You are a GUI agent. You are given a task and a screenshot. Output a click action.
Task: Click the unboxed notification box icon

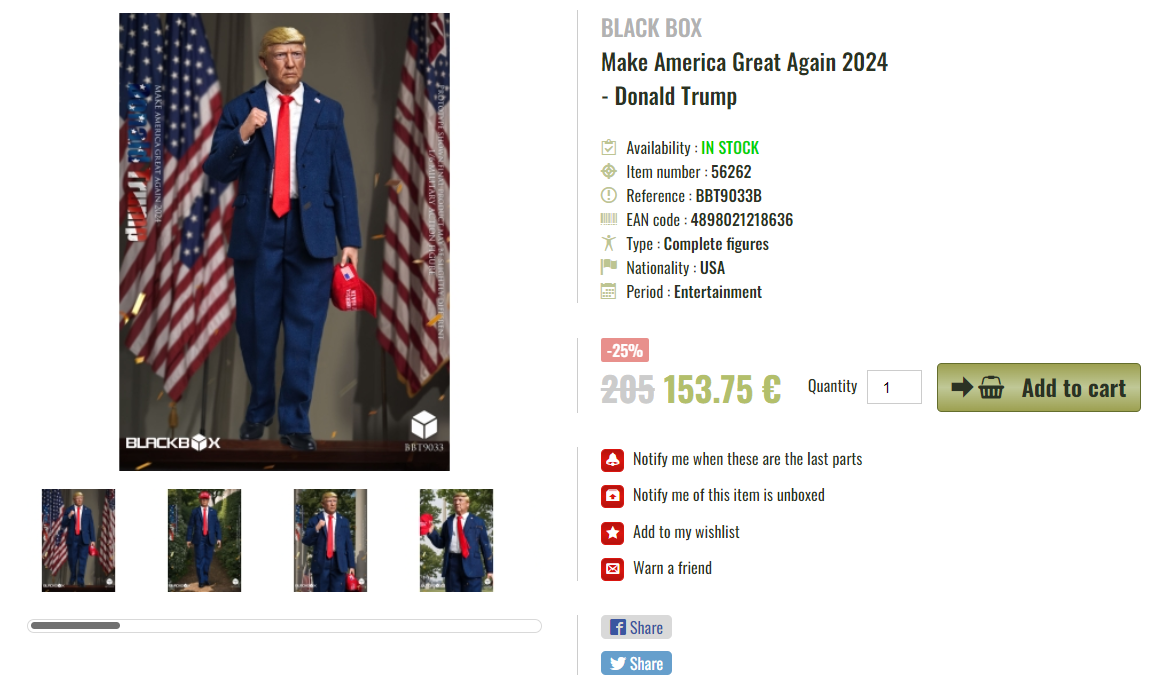tap(612, 496)
